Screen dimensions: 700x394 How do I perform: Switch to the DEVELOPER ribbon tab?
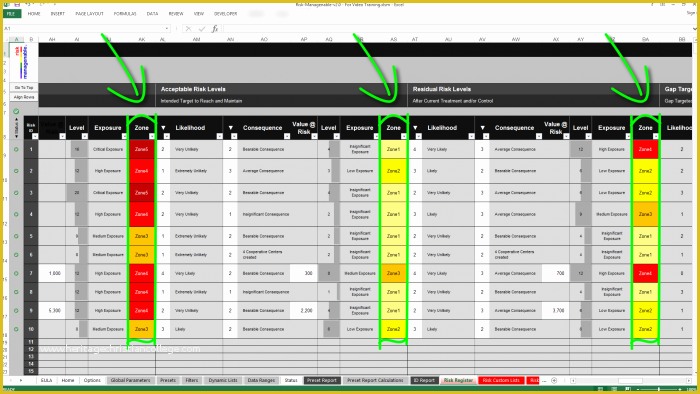pyautogui.click(x=225, y=14)
